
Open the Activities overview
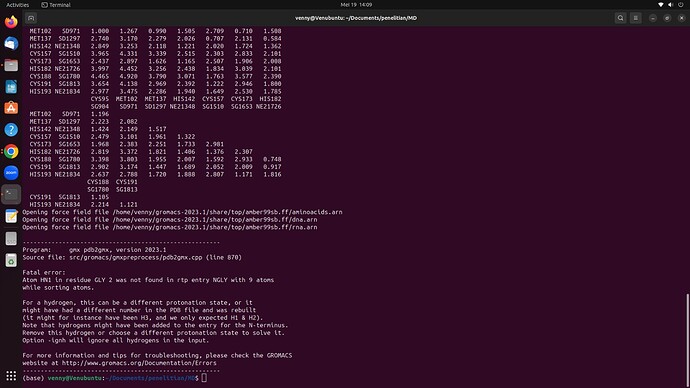[x=18, y=5]
